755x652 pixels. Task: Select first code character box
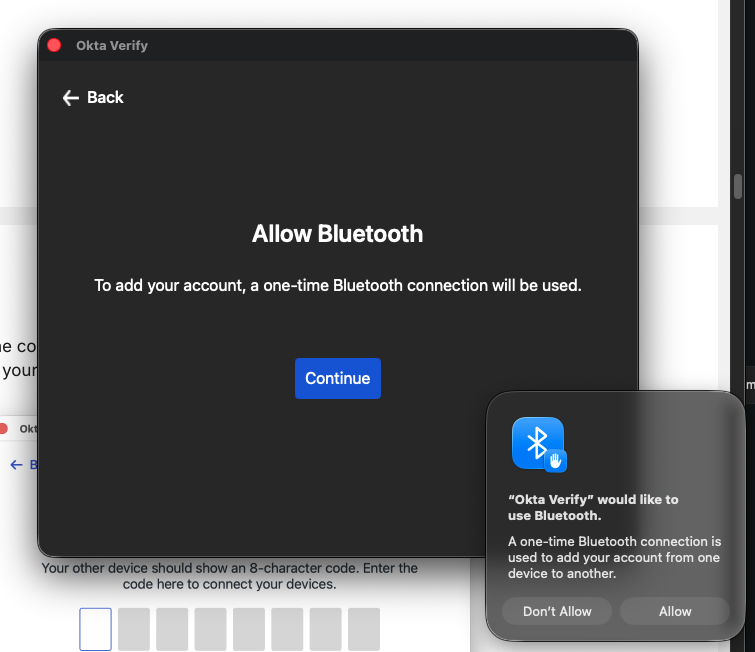95,629
